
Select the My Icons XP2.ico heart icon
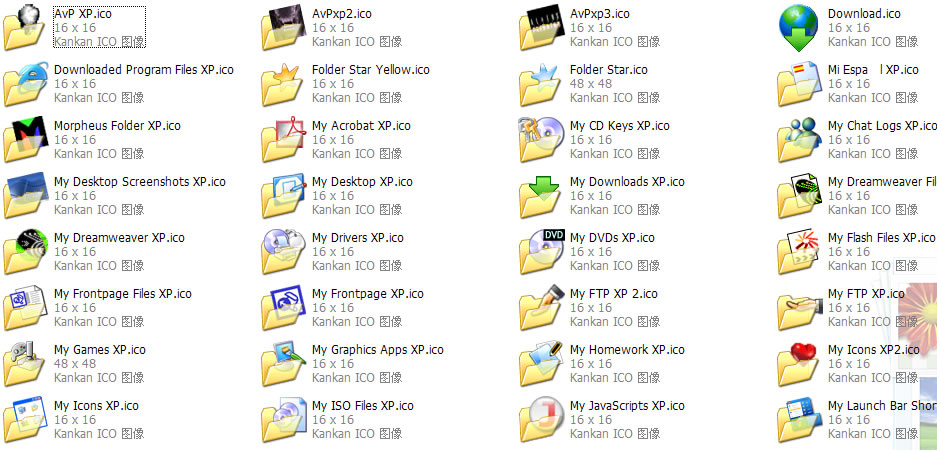coord(800,363)
